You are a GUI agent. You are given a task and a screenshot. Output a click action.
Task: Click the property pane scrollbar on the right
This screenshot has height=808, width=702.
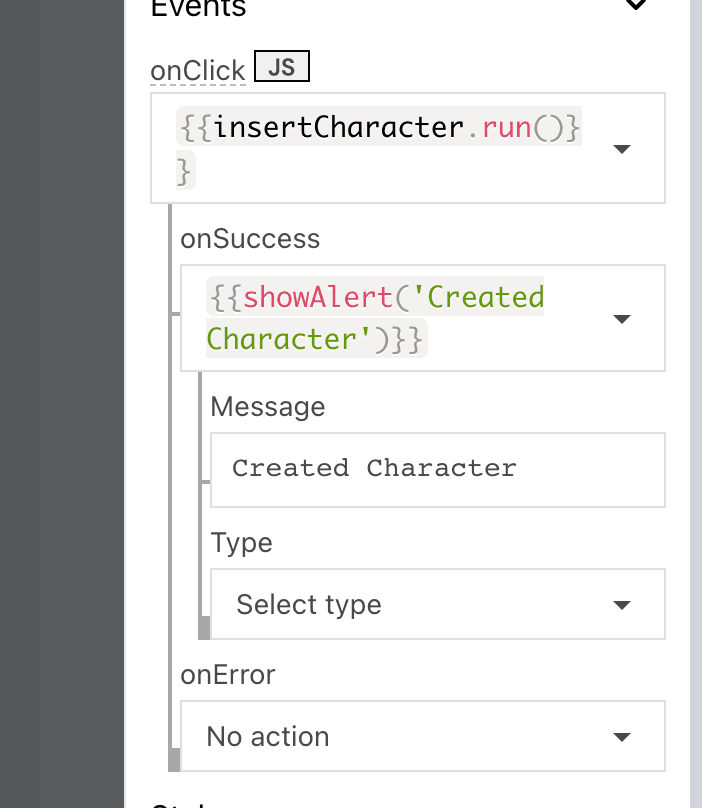pyautogui.click(x=695, y=400)
